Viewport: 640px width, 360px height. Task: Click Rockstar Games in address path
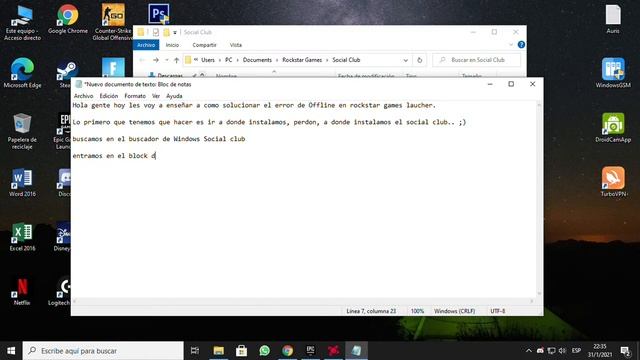click(x=302, y=60)
